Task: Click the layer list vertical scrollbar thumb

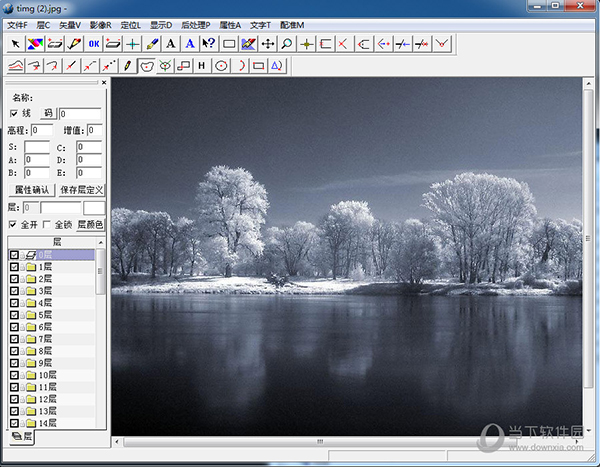Action: [x=100, y=271]
